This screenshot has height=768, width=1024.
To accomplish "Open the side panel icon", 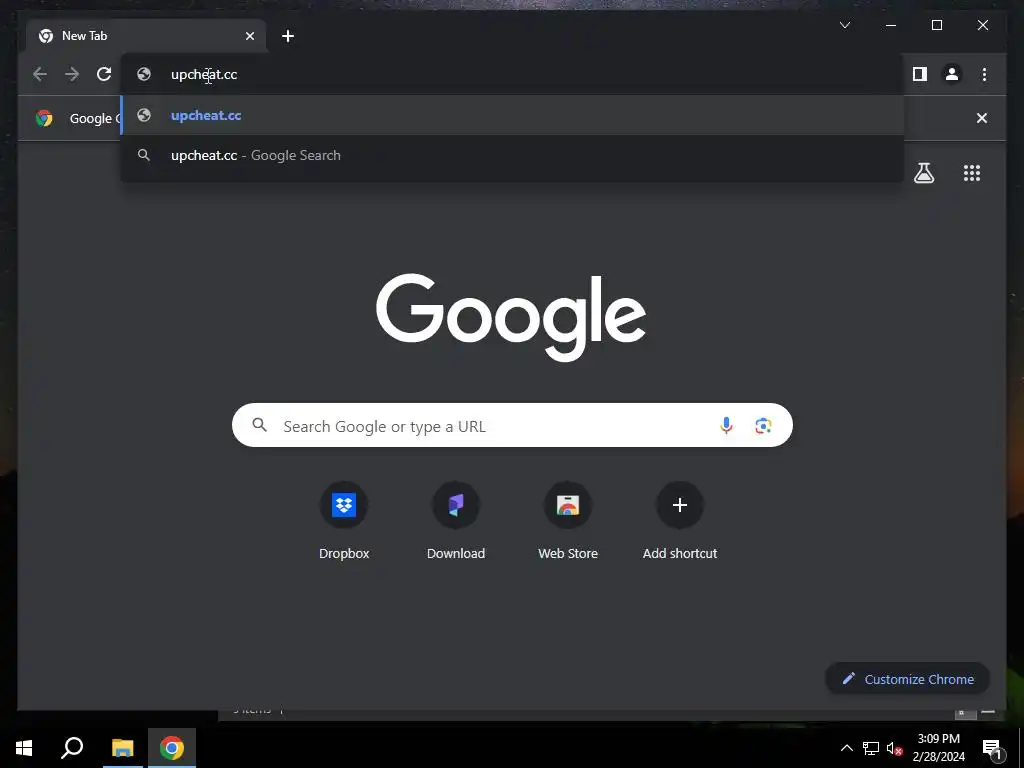I will coord(920,74).
